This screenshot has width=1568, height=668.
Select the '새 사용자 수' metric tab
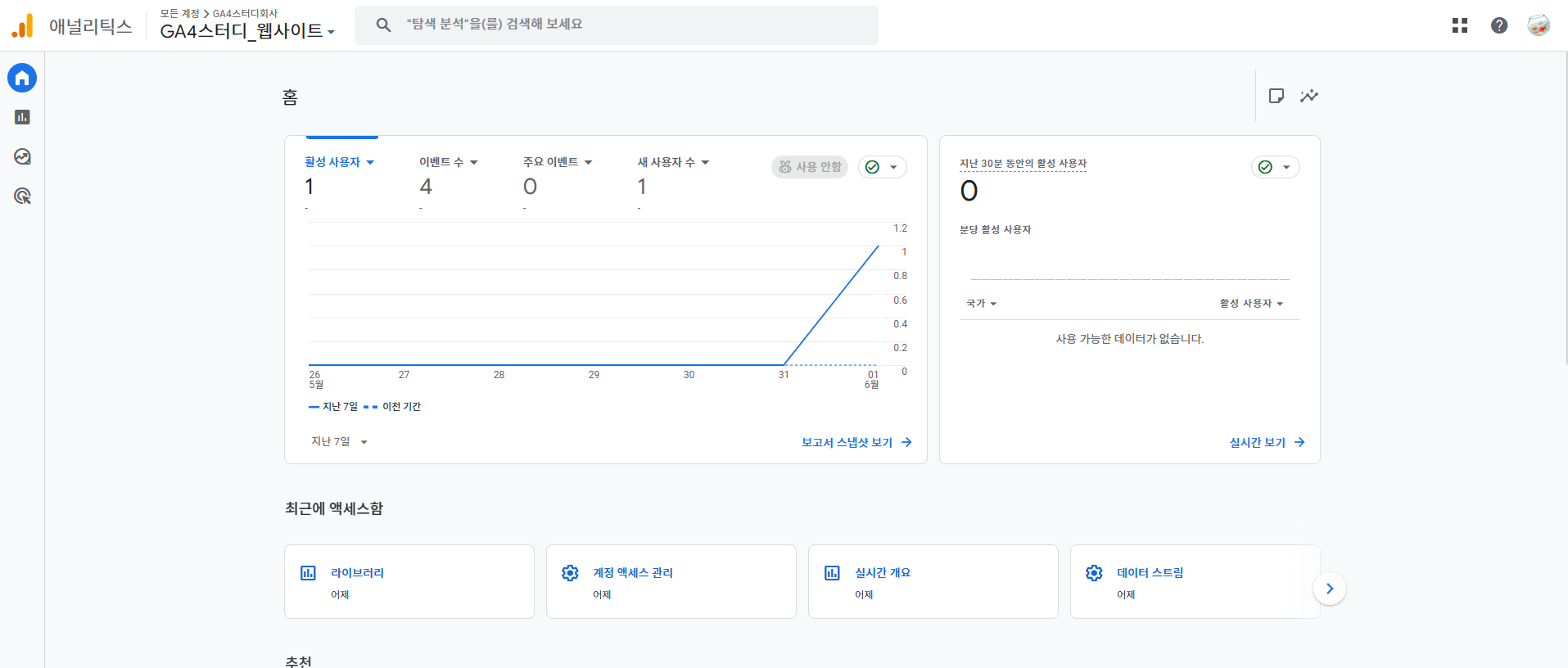tap(672, 162)
